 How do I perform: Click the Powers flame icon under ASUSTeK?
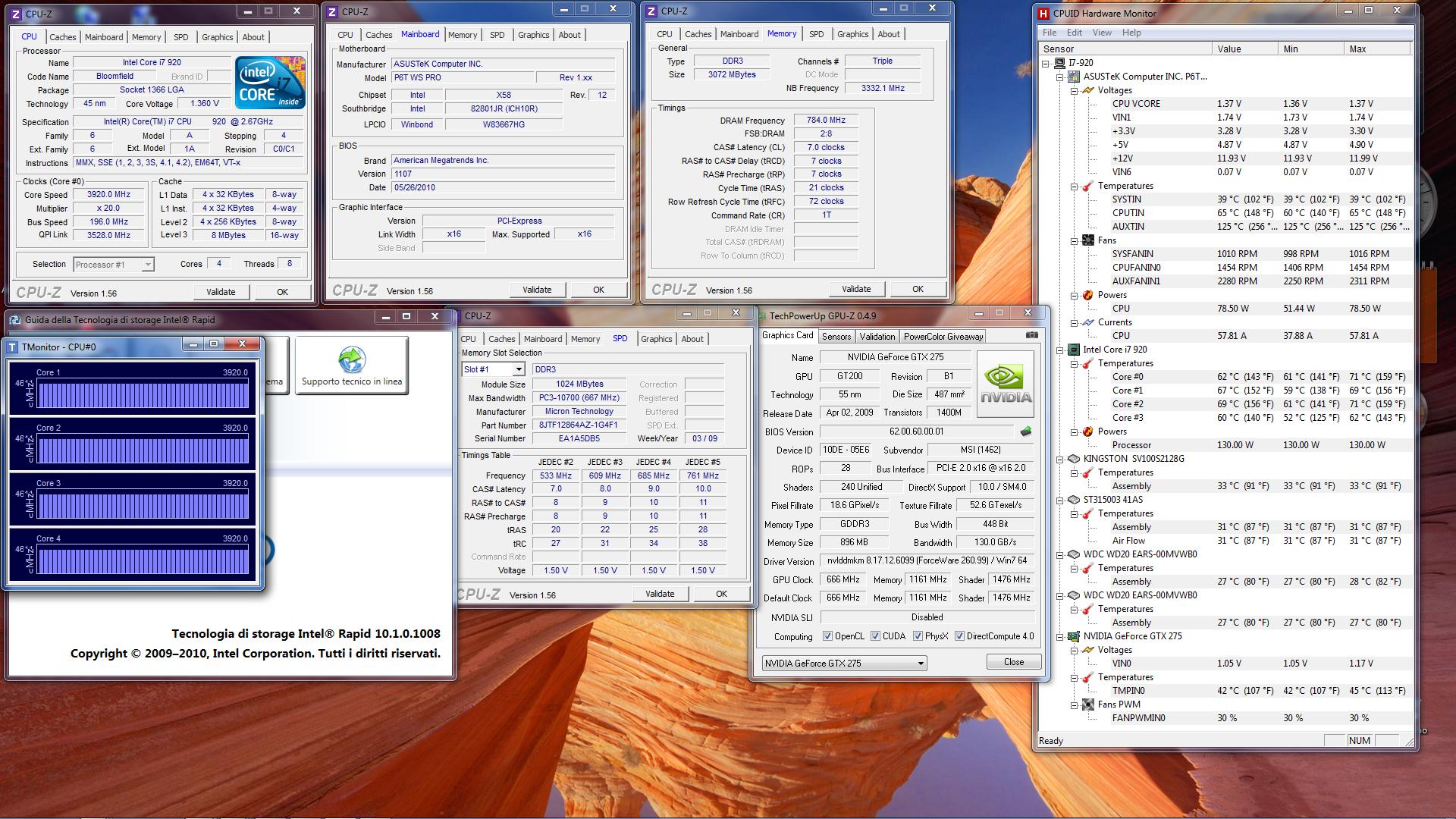(x=1088, y=295)
